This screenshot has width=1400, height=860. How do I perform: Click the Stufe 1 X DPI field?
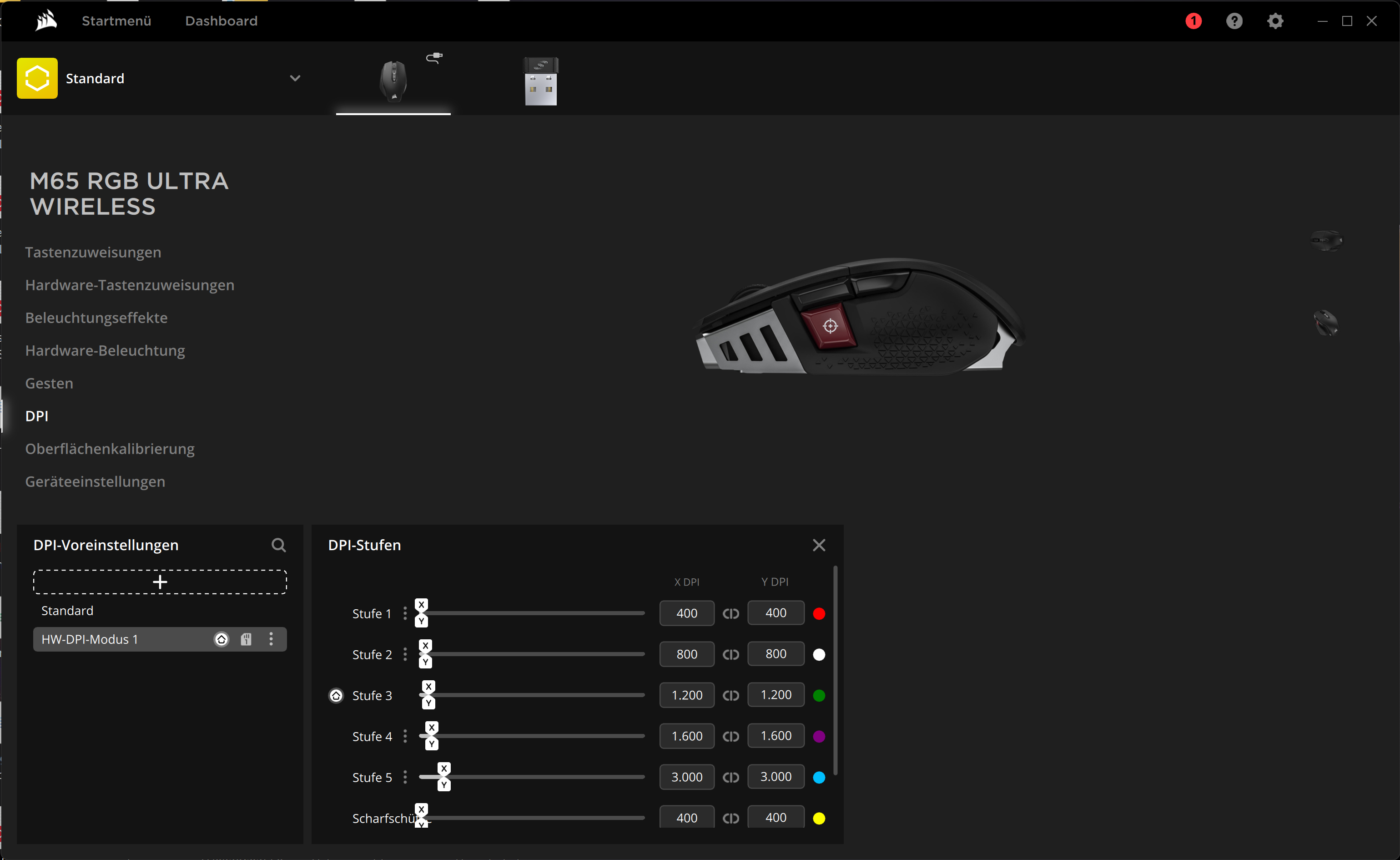click(687, 613)
